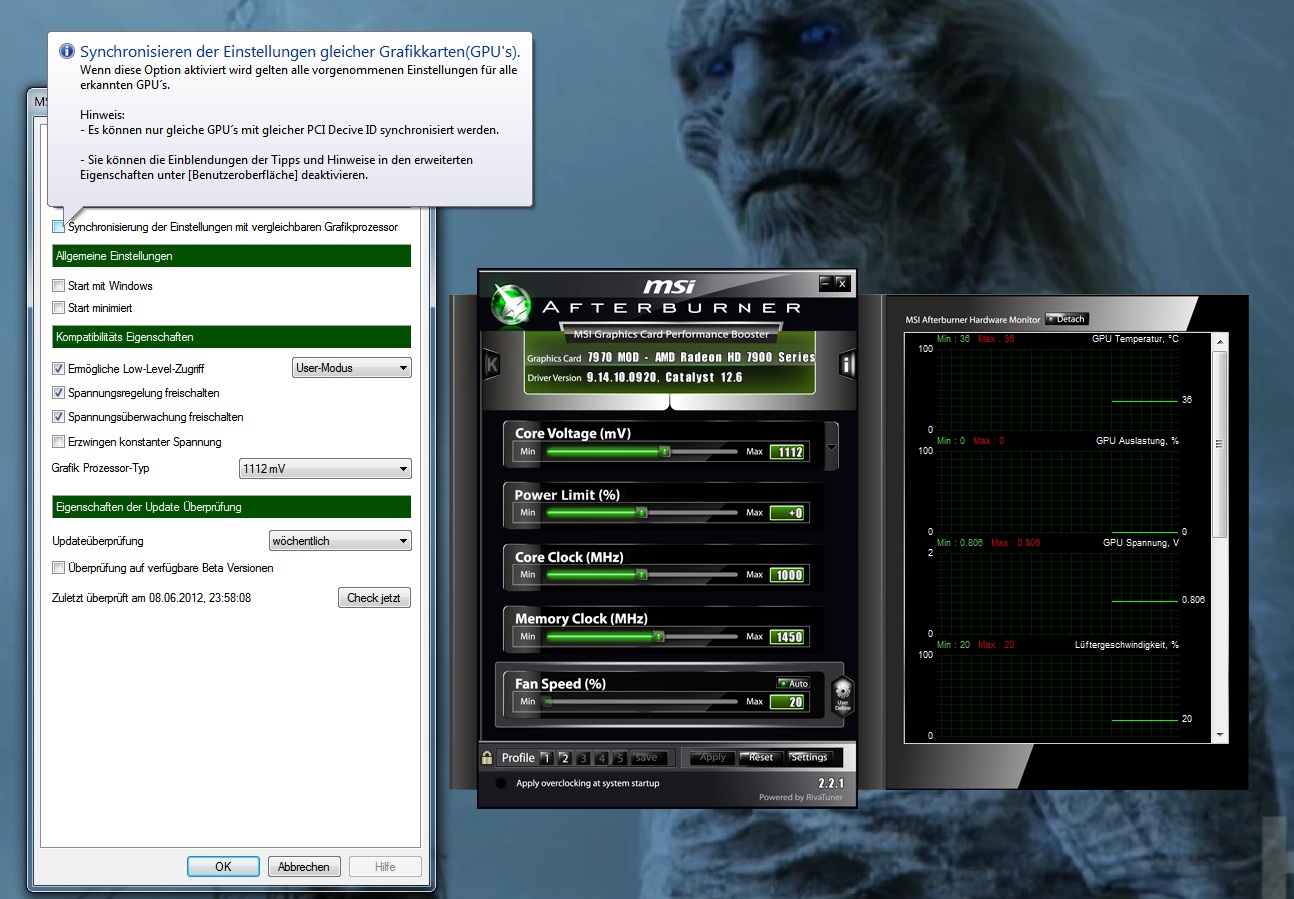Click the Power Limit slider handle

[642, 513]
